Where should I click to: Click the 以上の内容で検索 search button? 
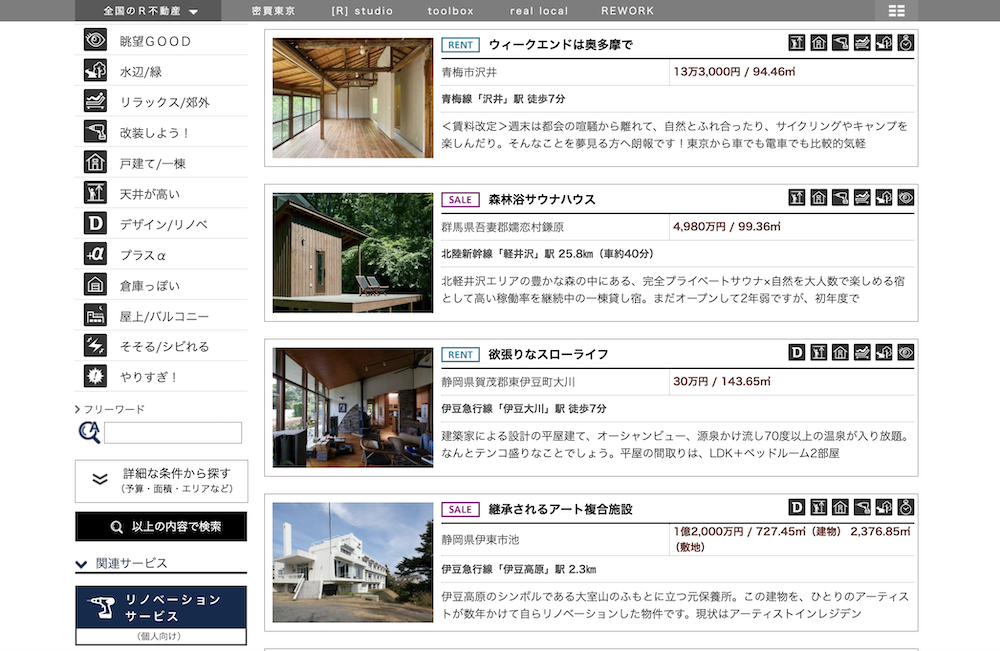click(161, 527)
